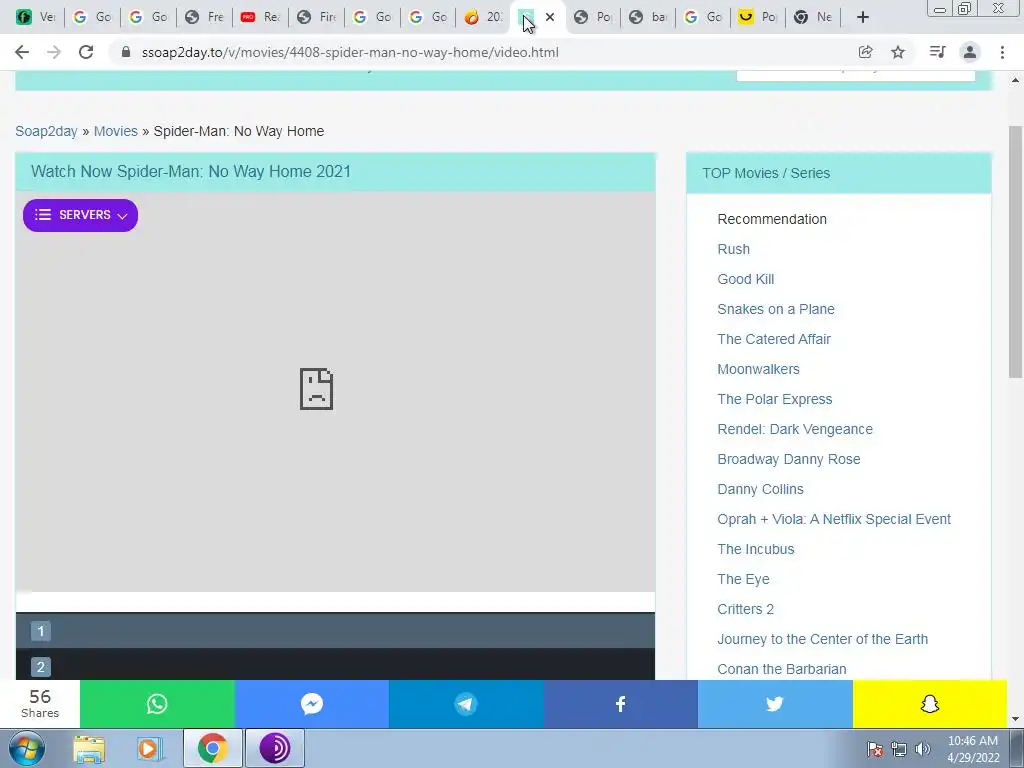Switch to the tab starting with 20

pos(483,17)
